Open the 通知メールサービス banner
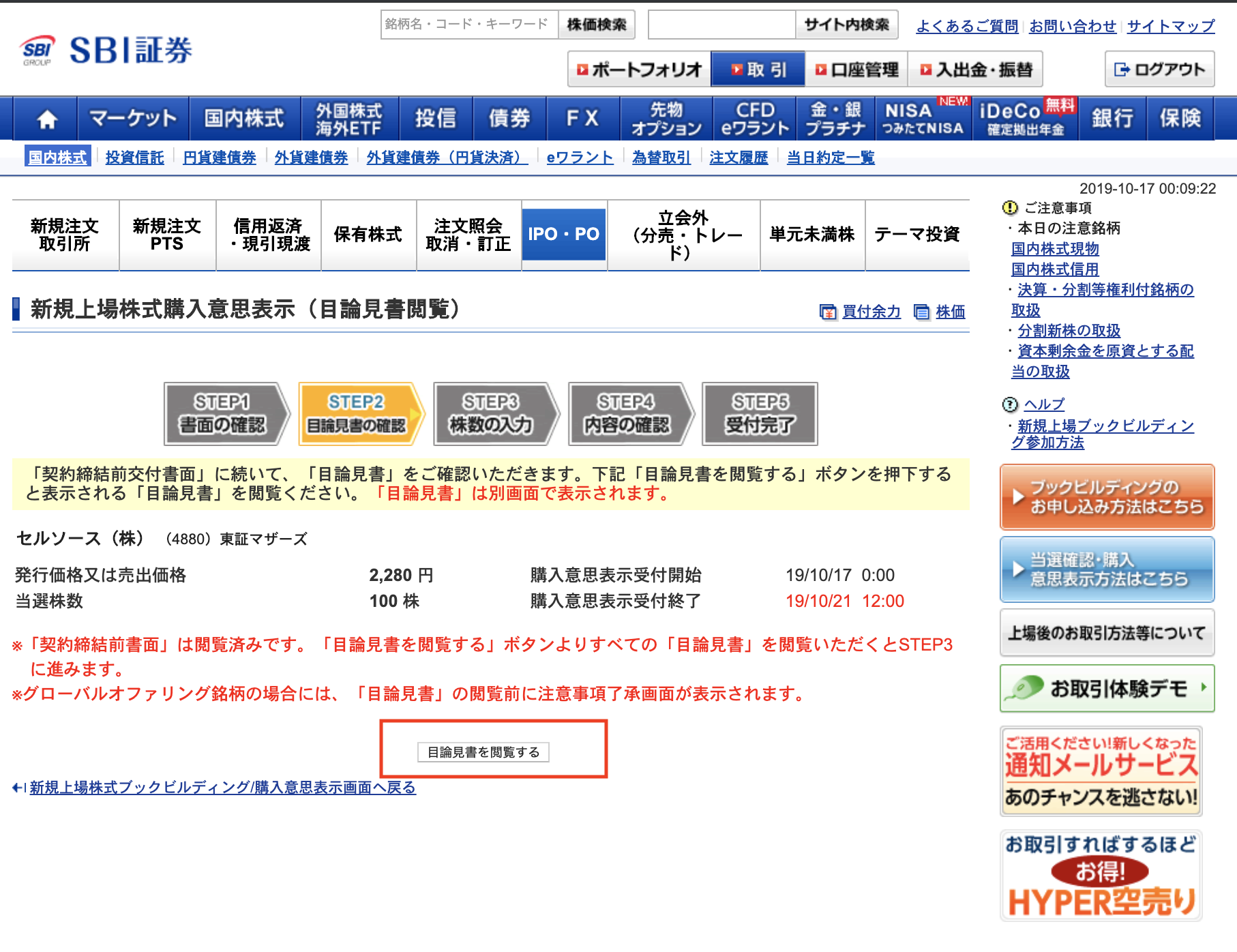Image resolution: width=1237 pixels, height=952 pixels. pos(1101,771)
